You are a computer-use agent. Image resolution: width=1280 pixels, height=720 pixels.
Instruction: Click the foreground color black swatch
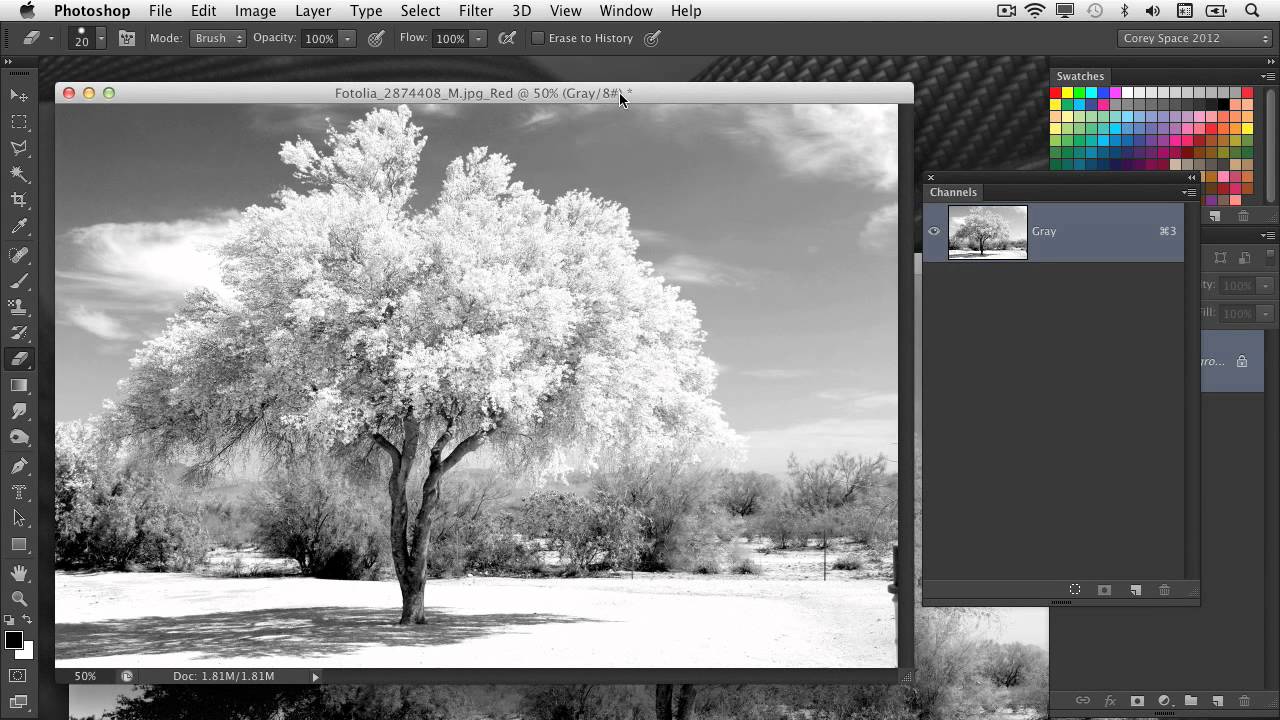[x=13, y=641]
